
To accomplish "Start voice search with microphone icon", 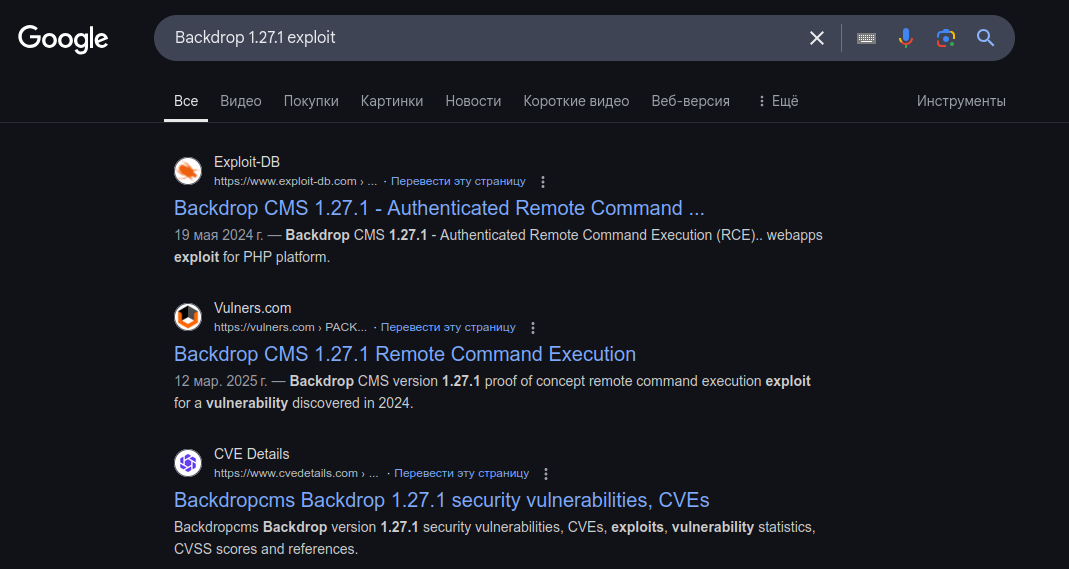I will (x=905, y=38).
